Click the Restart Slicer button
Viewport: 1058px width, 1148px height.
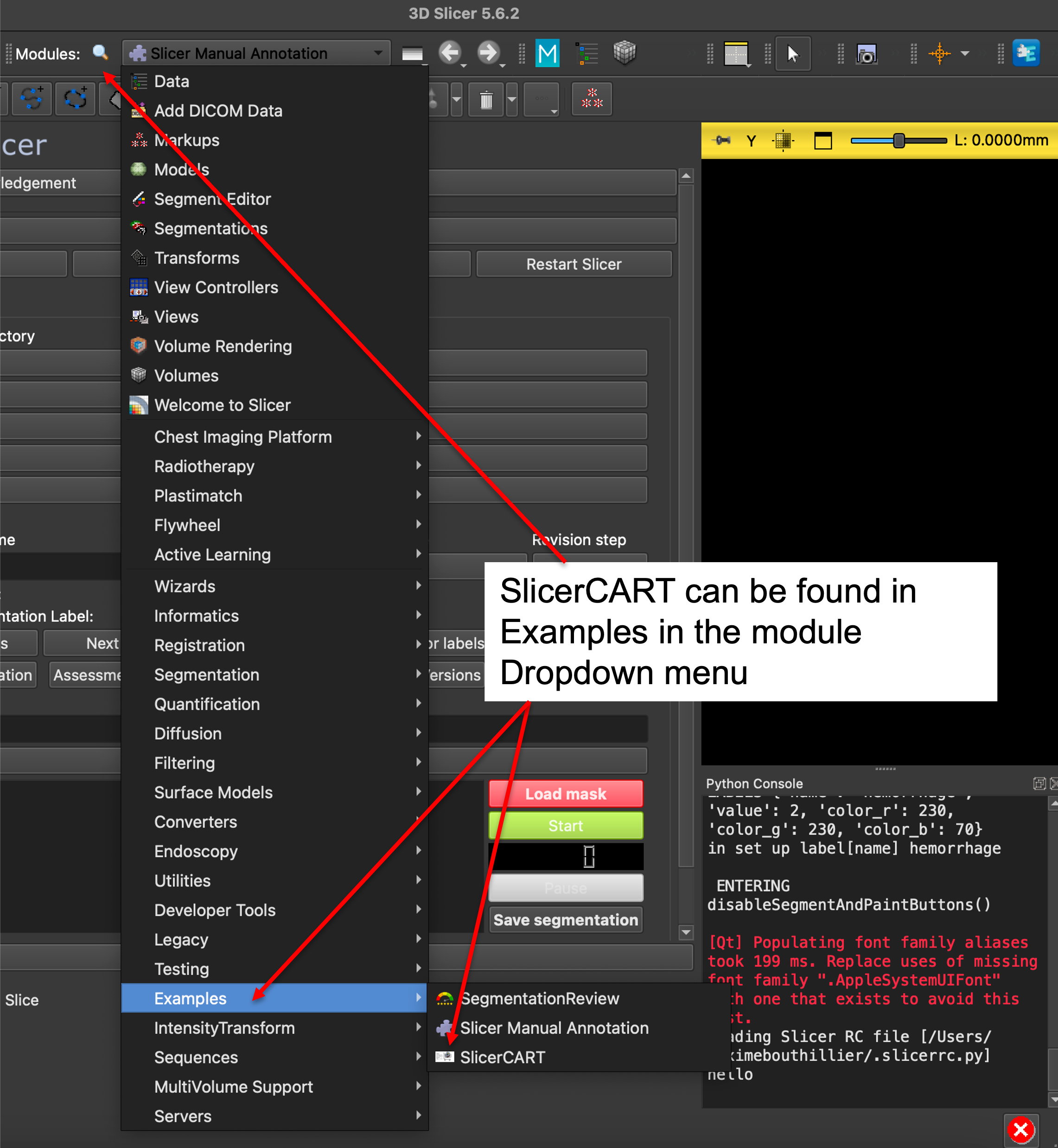574,264
